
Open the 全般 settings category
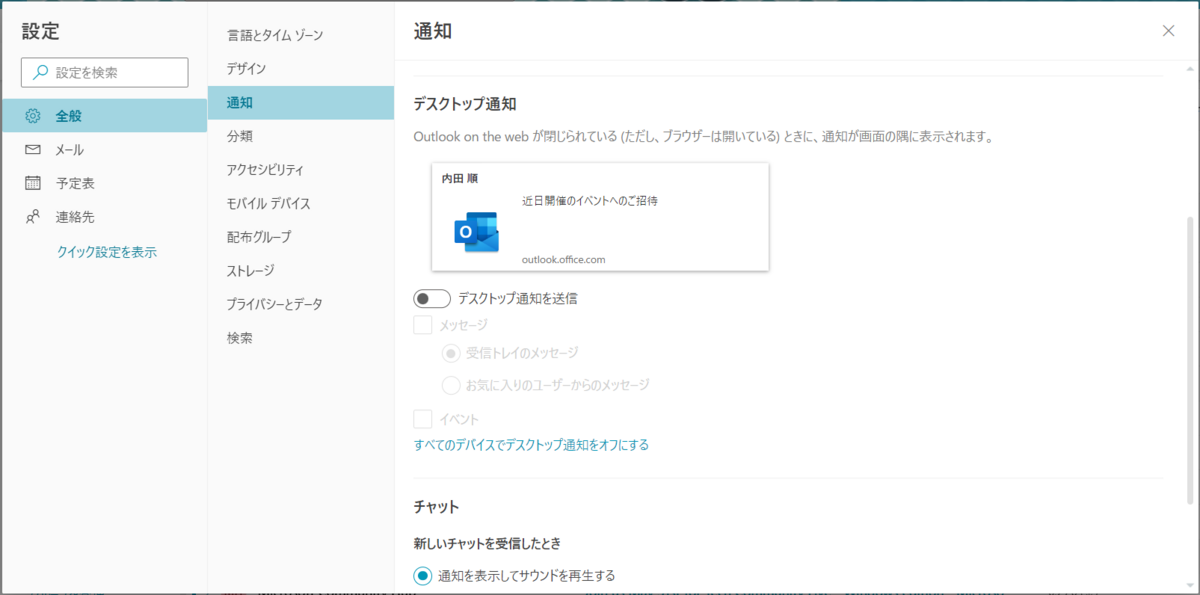tap(104, 116)
